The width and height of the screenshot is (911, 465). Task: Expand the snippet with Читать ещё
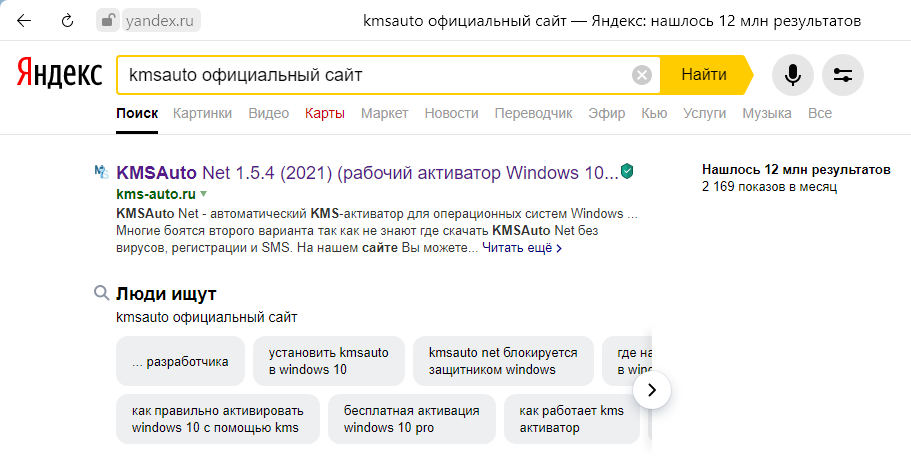522,248
